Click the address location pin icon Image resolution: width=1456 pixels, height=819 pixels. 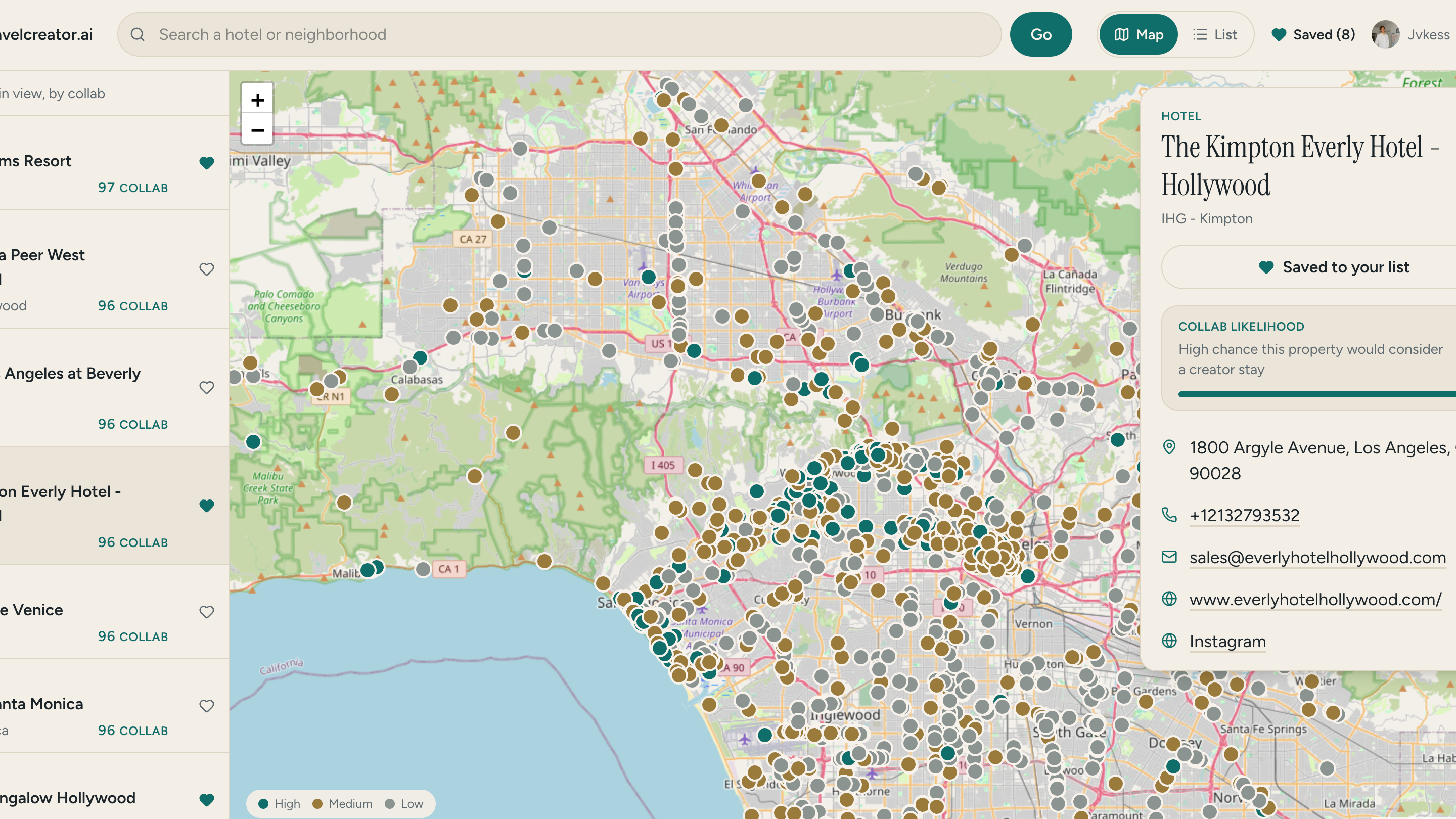coord(1169,447)
